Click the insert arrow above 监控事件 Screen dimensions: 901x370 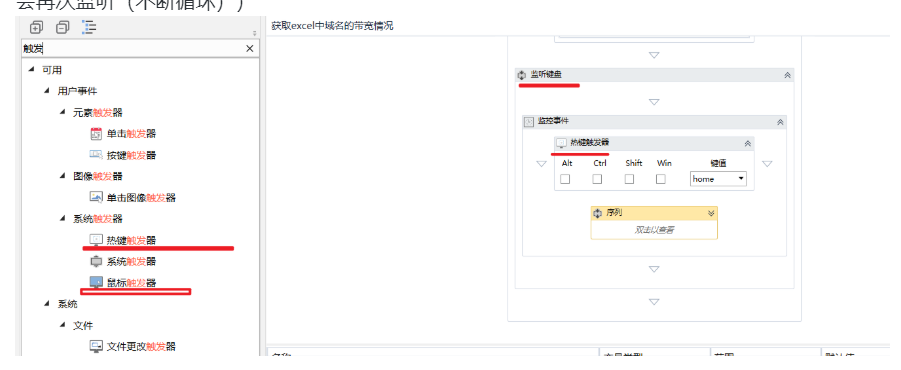[x=654, y=102]
